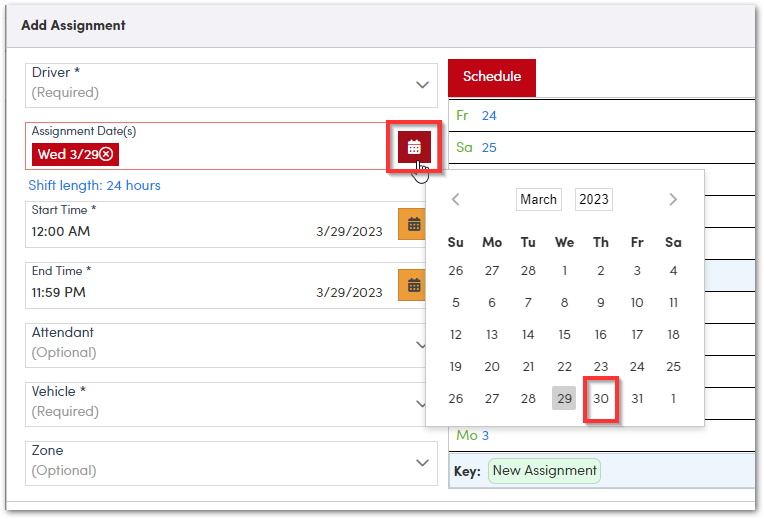Viewport: 764px width, 519px height.
Task: Open the Assignment Date calendar picker icon
Action: 414,147
